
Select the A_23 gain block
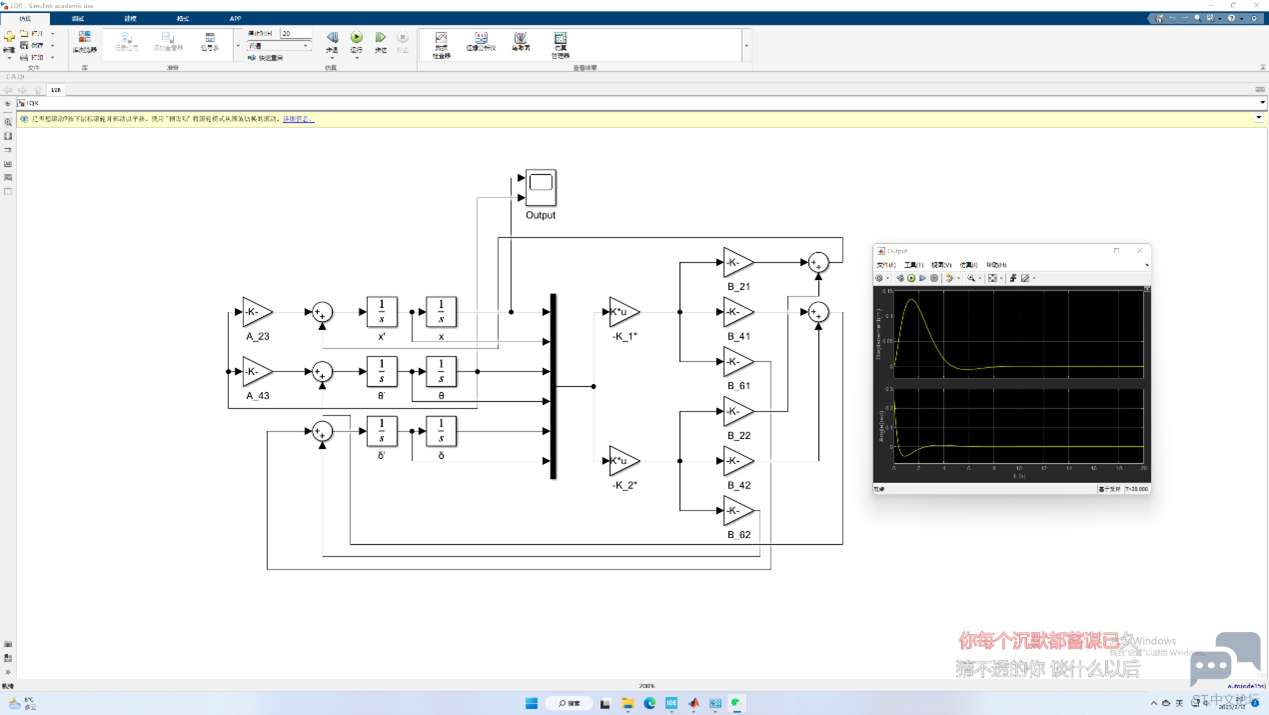257,312
